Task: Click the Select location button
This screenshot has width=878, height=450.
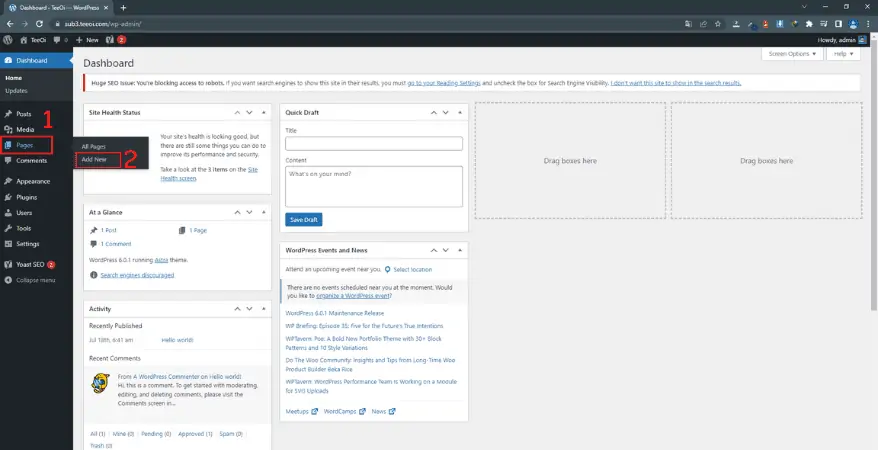Action: (408, 270)
